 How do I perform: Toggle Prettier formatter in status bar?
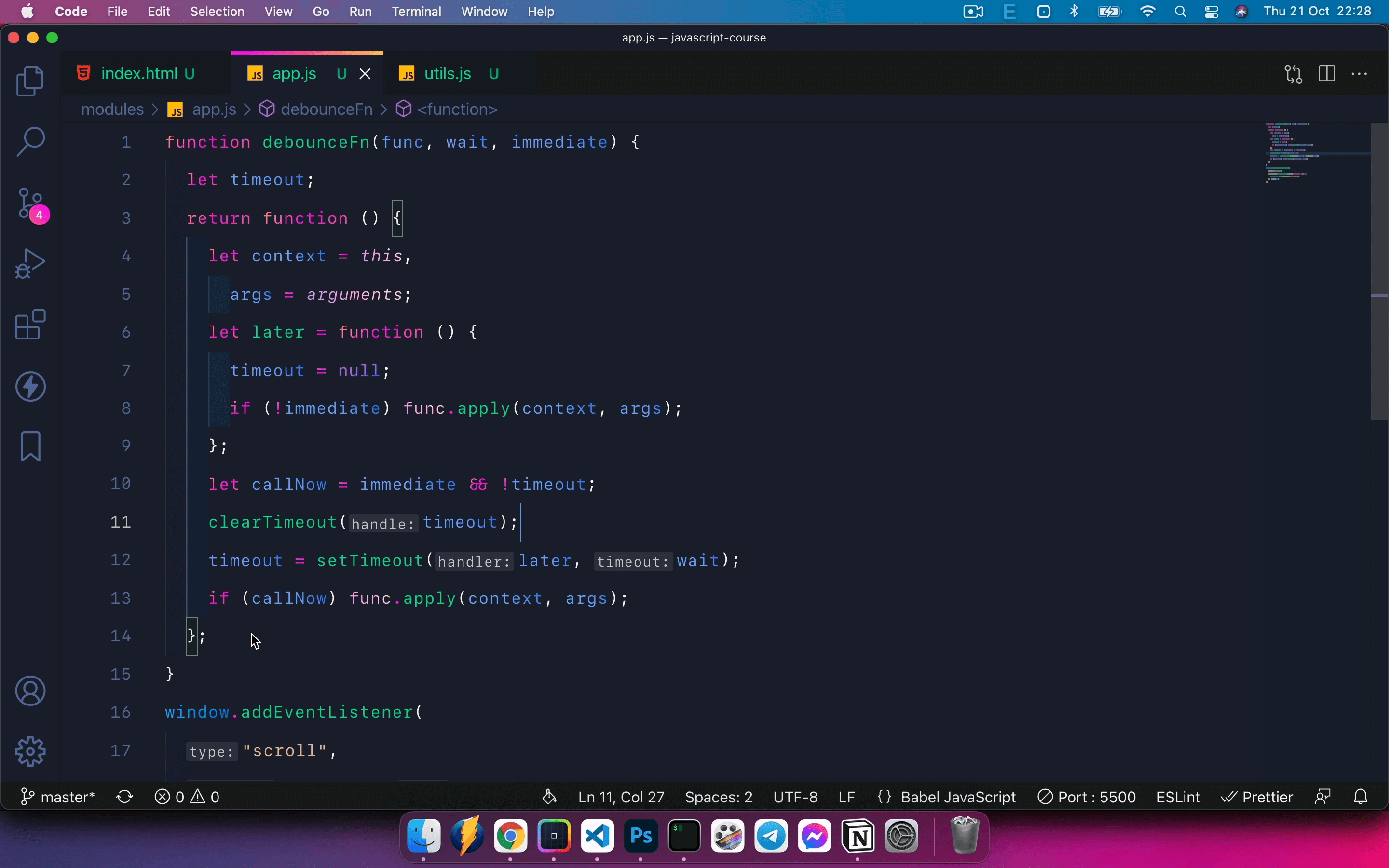click(x=1257, y=798)
